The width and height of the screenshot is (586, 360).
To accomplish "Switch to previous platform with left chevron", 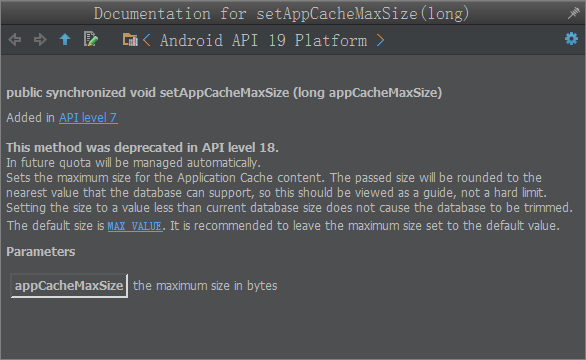I will (x=147, y=40).
